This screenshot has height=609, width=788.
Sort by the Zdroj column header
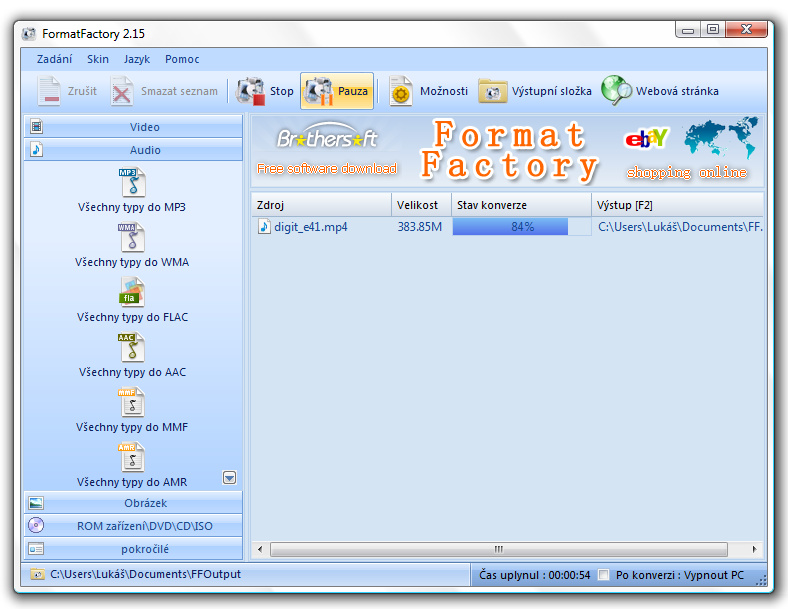click(x=321, y=205)
